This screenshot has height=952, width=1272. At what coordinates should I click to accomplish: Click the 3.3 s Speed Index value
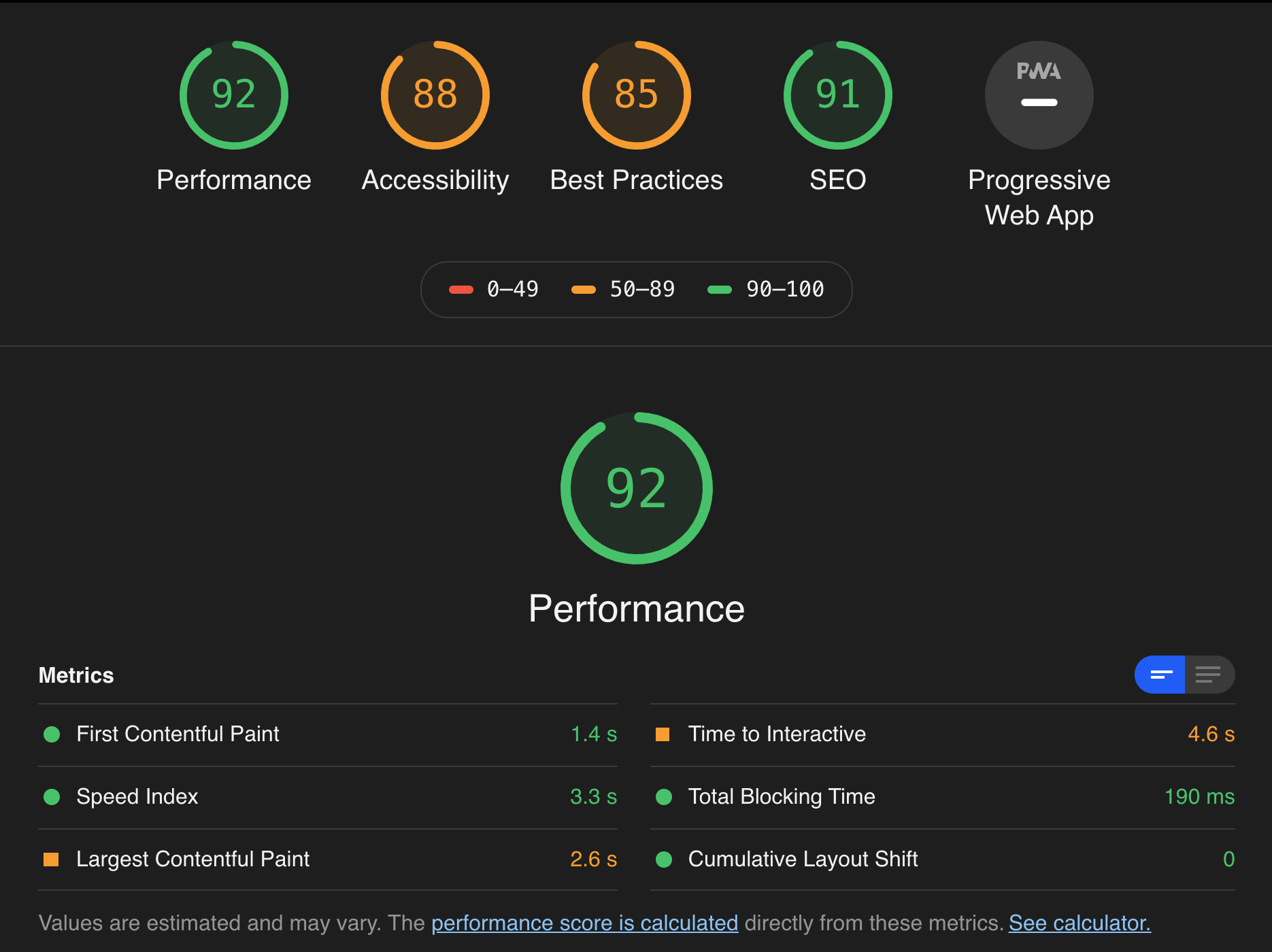(594, 797)
